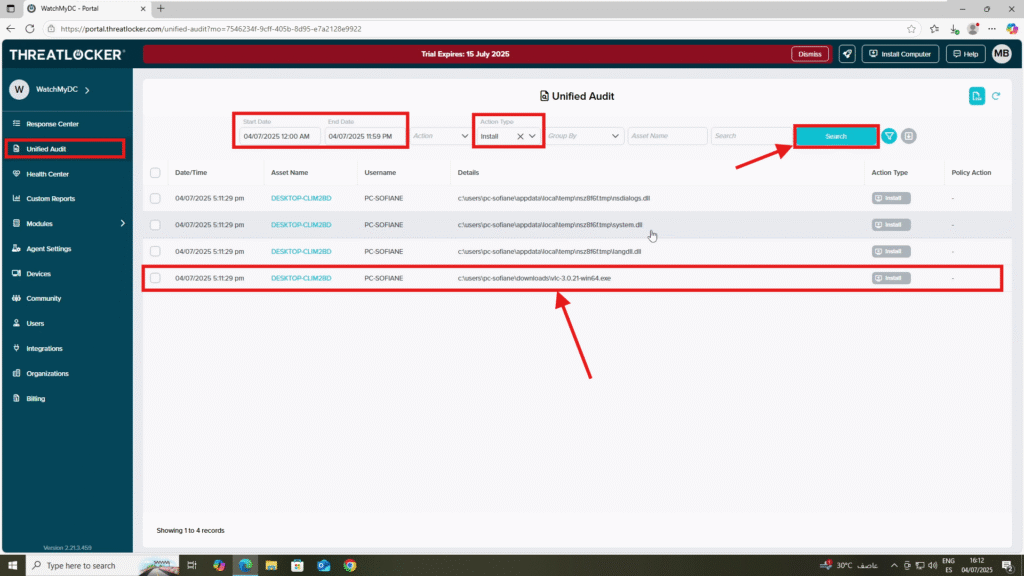Open the Group By dropdown
Image resolution: width=1024 pixels, height=576 pixels.
pos(583,136)
